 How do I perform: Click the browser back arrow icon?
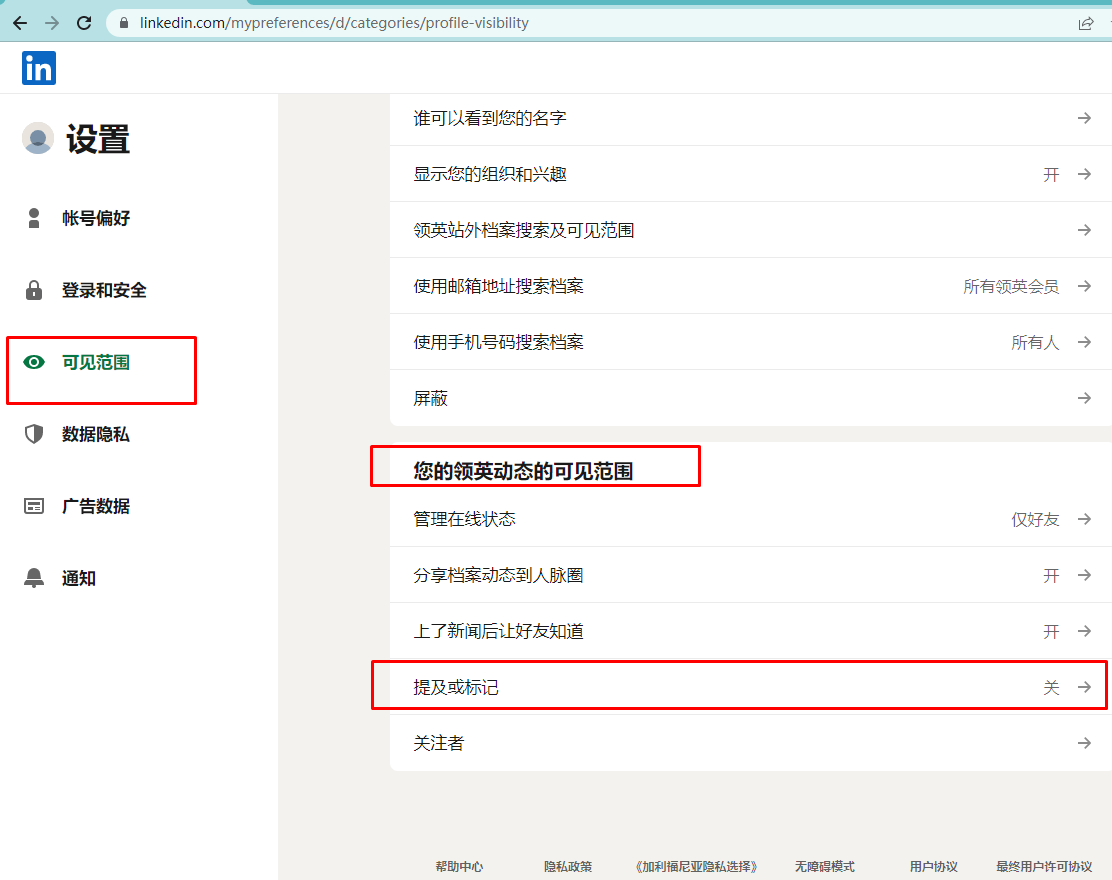coord(20,22)
